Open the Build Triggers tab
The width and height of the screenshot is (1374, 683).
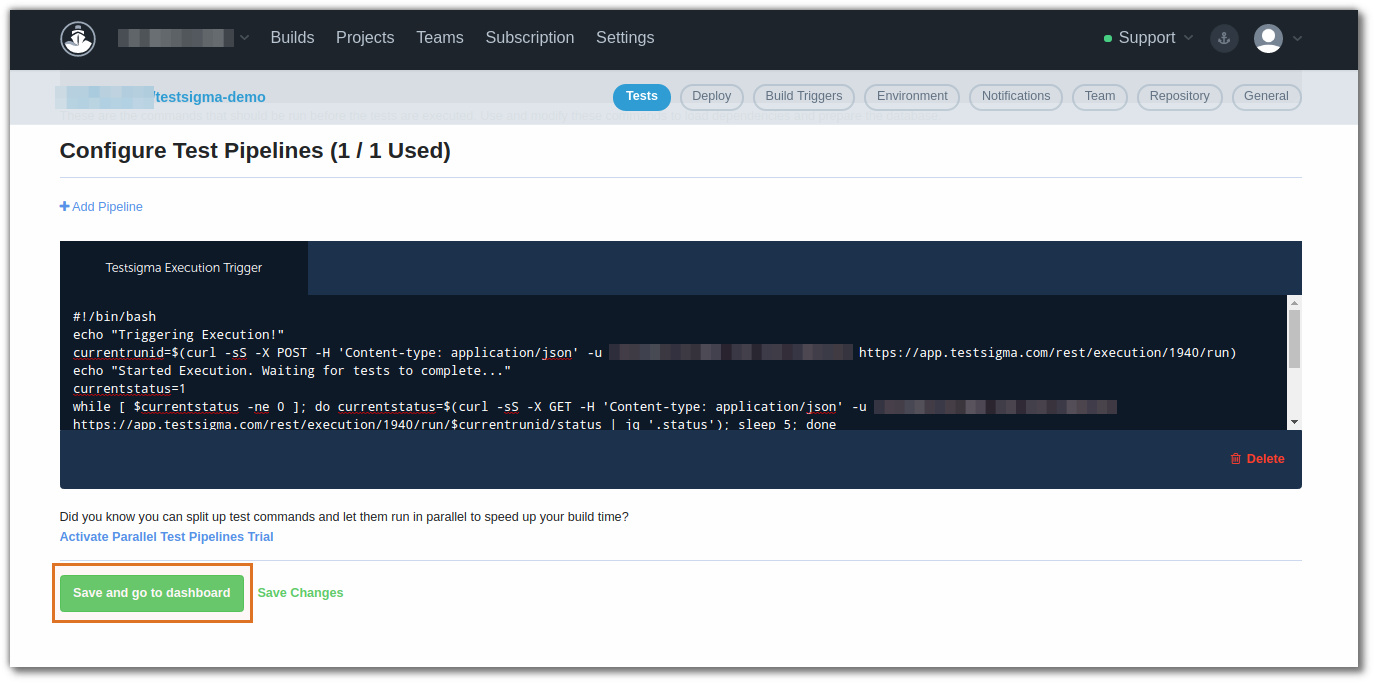click(803, 96)
